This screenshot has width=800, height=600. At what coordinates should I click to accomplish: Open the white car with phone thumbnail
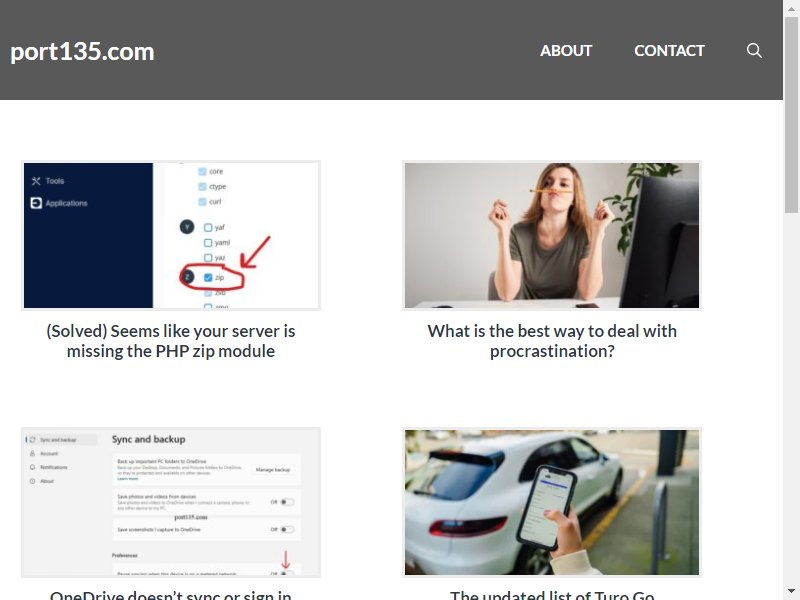coord(552,503)
